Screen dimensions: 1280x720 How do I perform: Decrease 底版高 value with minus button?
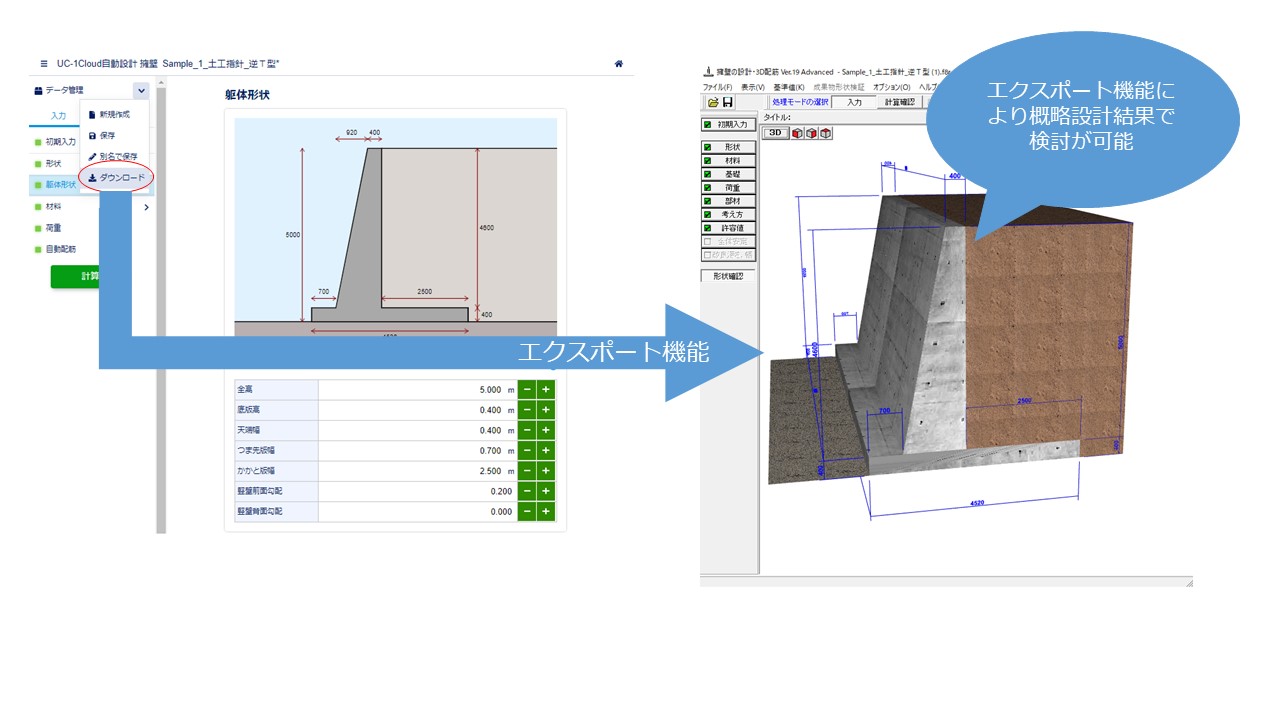point(527,410)
